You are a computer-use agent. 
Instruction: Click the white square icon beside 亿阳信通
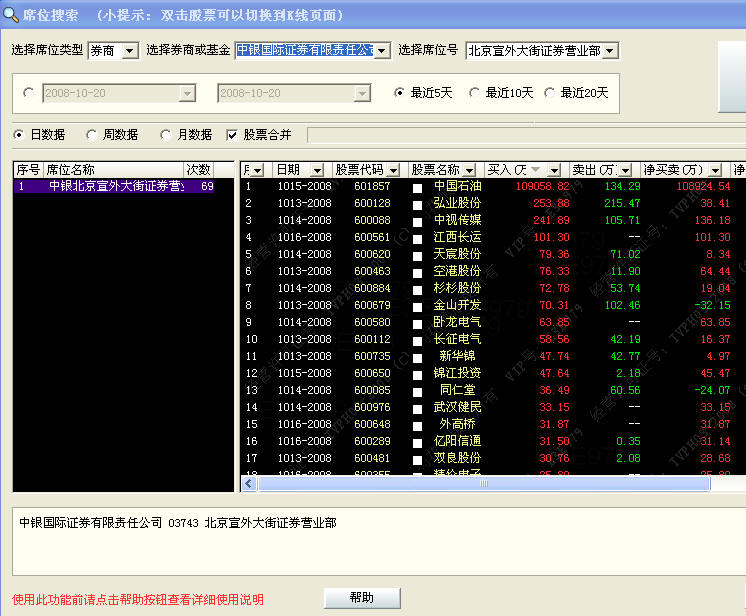coord(418,442)
